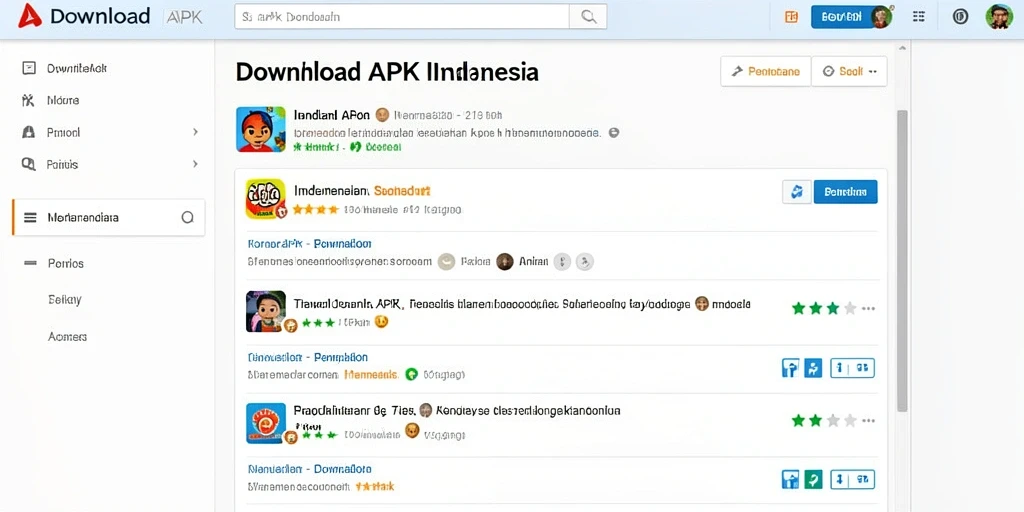Click the search magnifier button in header

(x=588, y=17)
